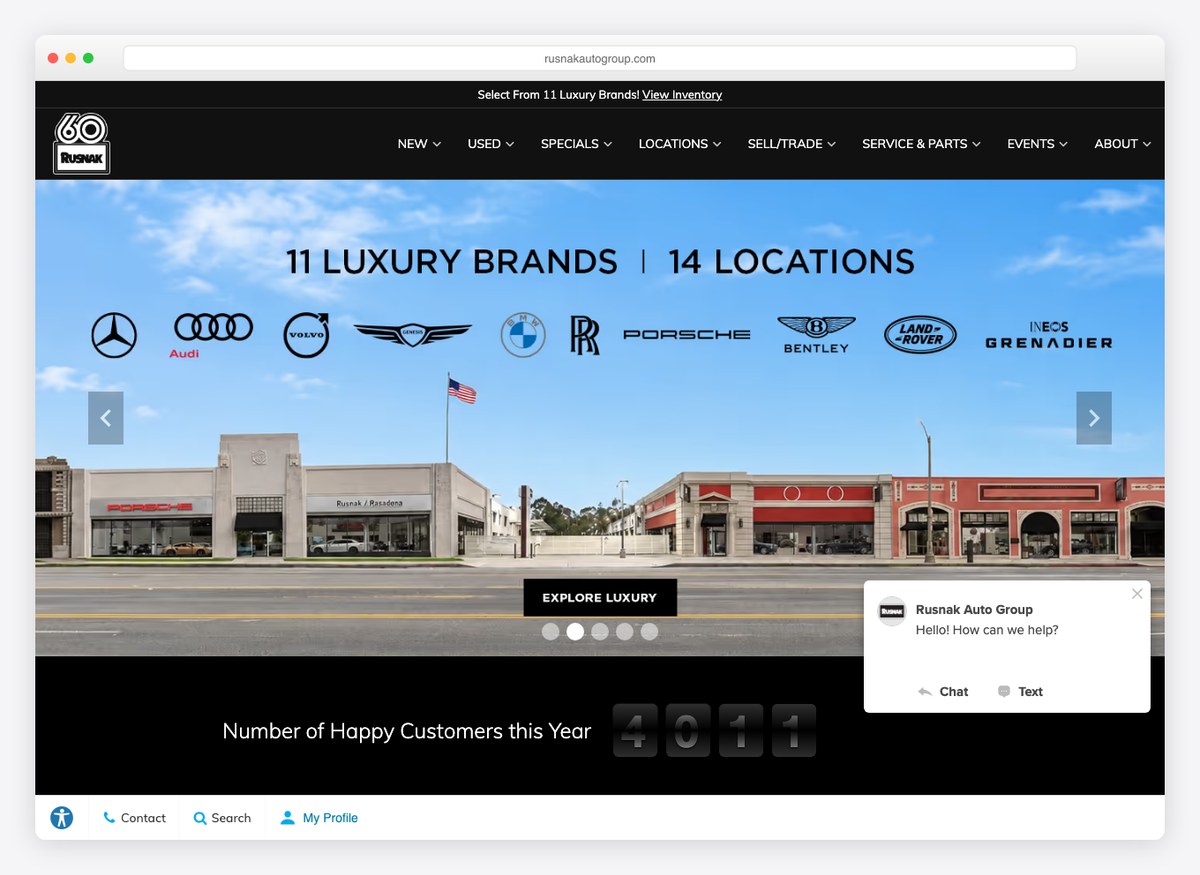Image resolution: width=1200 pixels, height=875 pixels.
Task: Click the Happy Customers counter digits
Action: tap(714, 730)
